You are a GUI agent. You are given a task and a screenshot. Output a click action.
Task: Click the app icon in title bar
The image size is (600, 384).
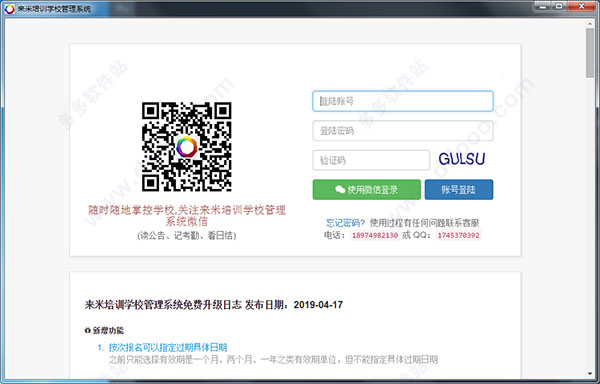(10, 8)
